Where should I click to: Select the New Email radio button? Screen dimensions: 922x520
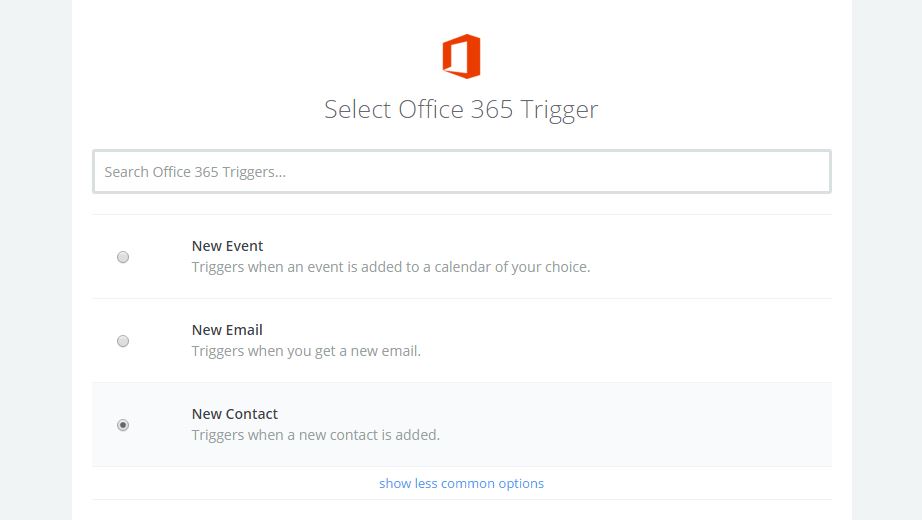click(x=123, y=341)
